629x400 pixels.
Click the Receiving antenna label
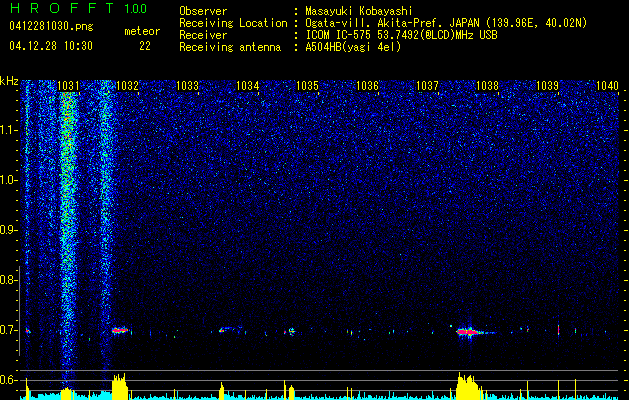tap(230, 47)
